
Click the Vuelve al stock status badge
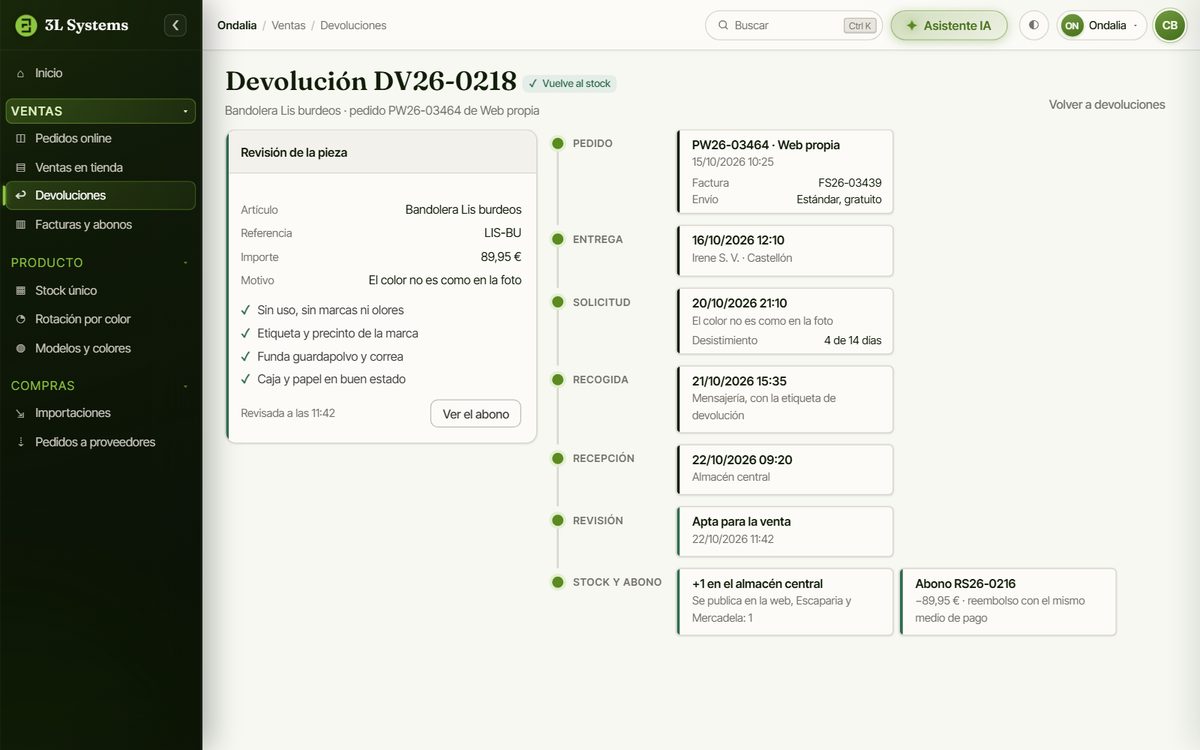click(570, 84)
